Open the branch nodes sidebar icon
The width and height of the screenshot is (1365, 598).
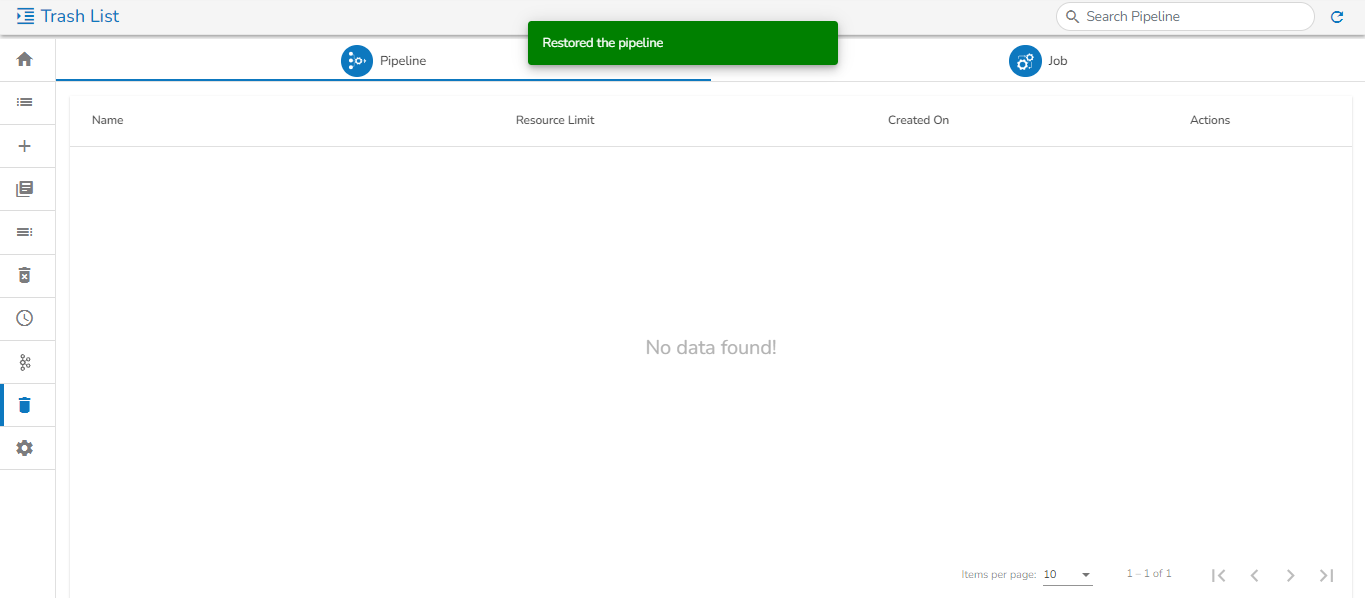click(25, 362)
